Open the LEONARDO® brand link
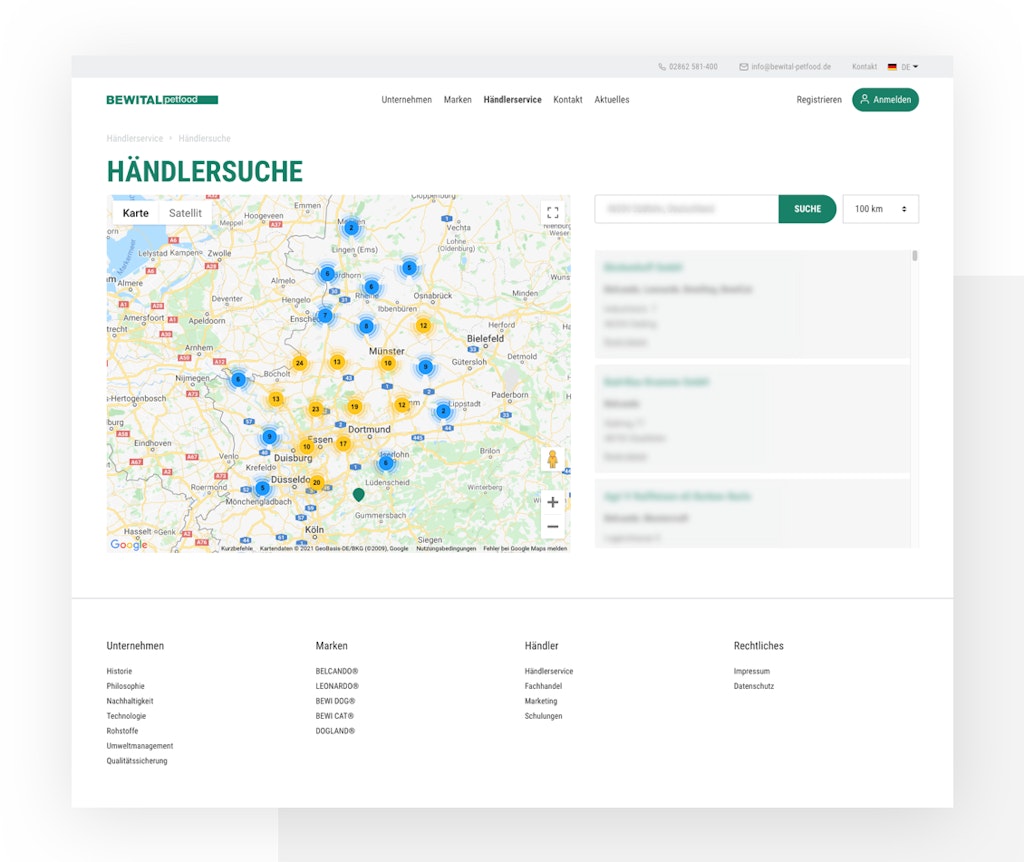The image size is (1024, 862). (x=337, y=686)
